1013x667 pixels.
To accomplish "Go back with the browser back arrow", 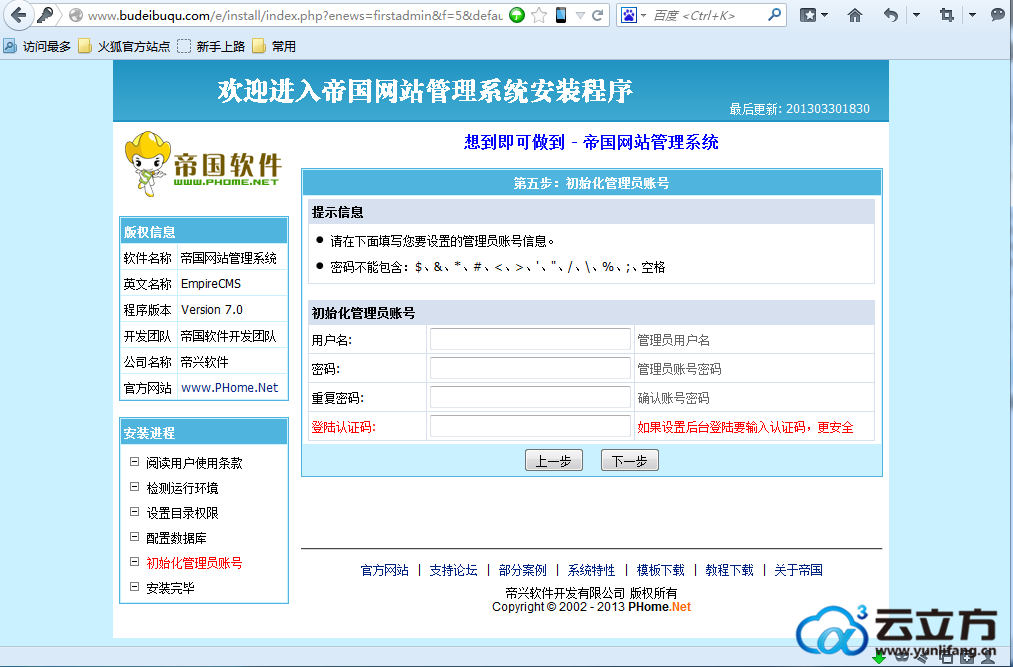I will (17, 15).
